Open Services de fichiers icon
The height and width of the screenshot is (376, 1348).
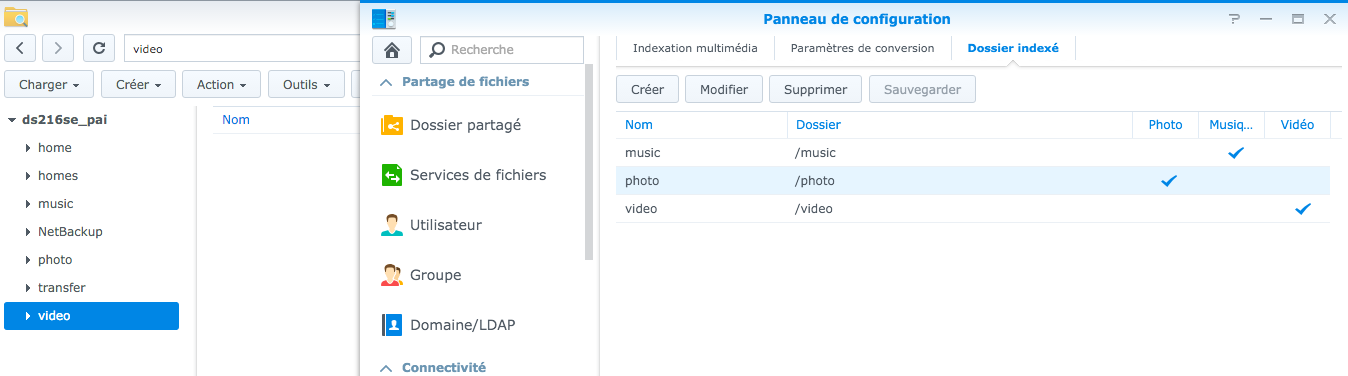point(392,175)
